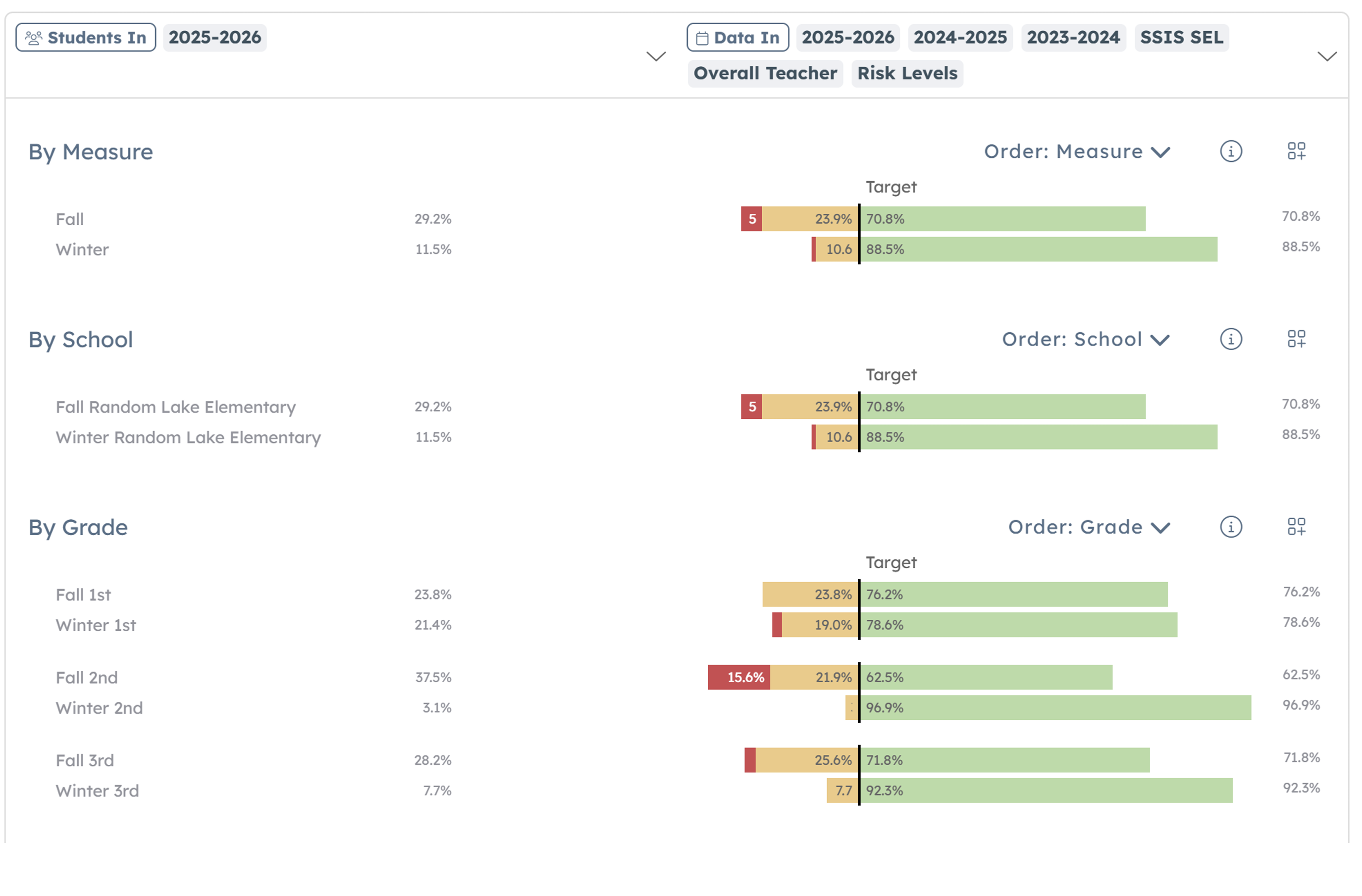Click info icon in By Measure section
The width and height of the screenshot is (1362, 896).
[x=1230, y=151]
